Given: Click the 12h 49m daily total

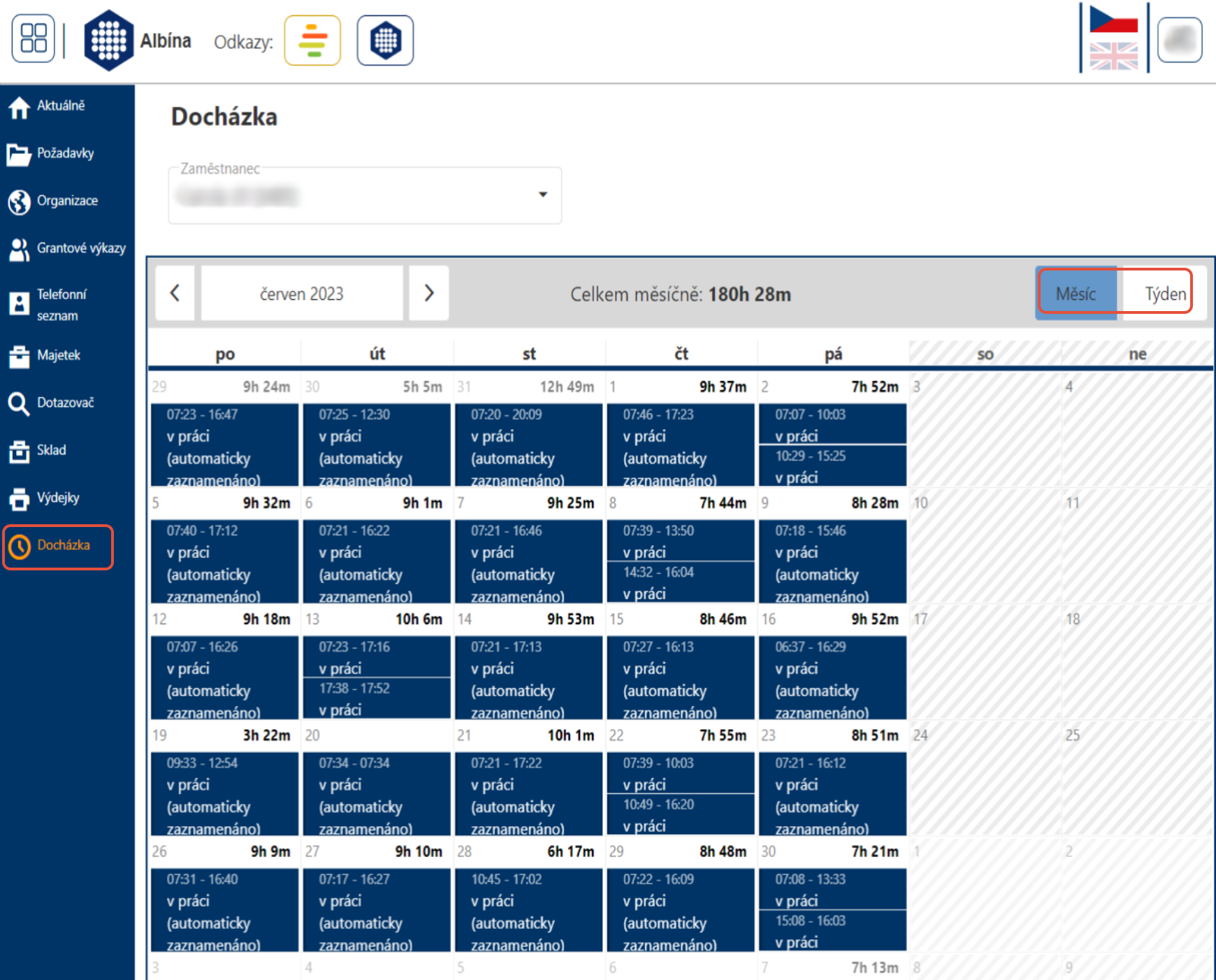Looking at the screenshot, I should (567, 387).
